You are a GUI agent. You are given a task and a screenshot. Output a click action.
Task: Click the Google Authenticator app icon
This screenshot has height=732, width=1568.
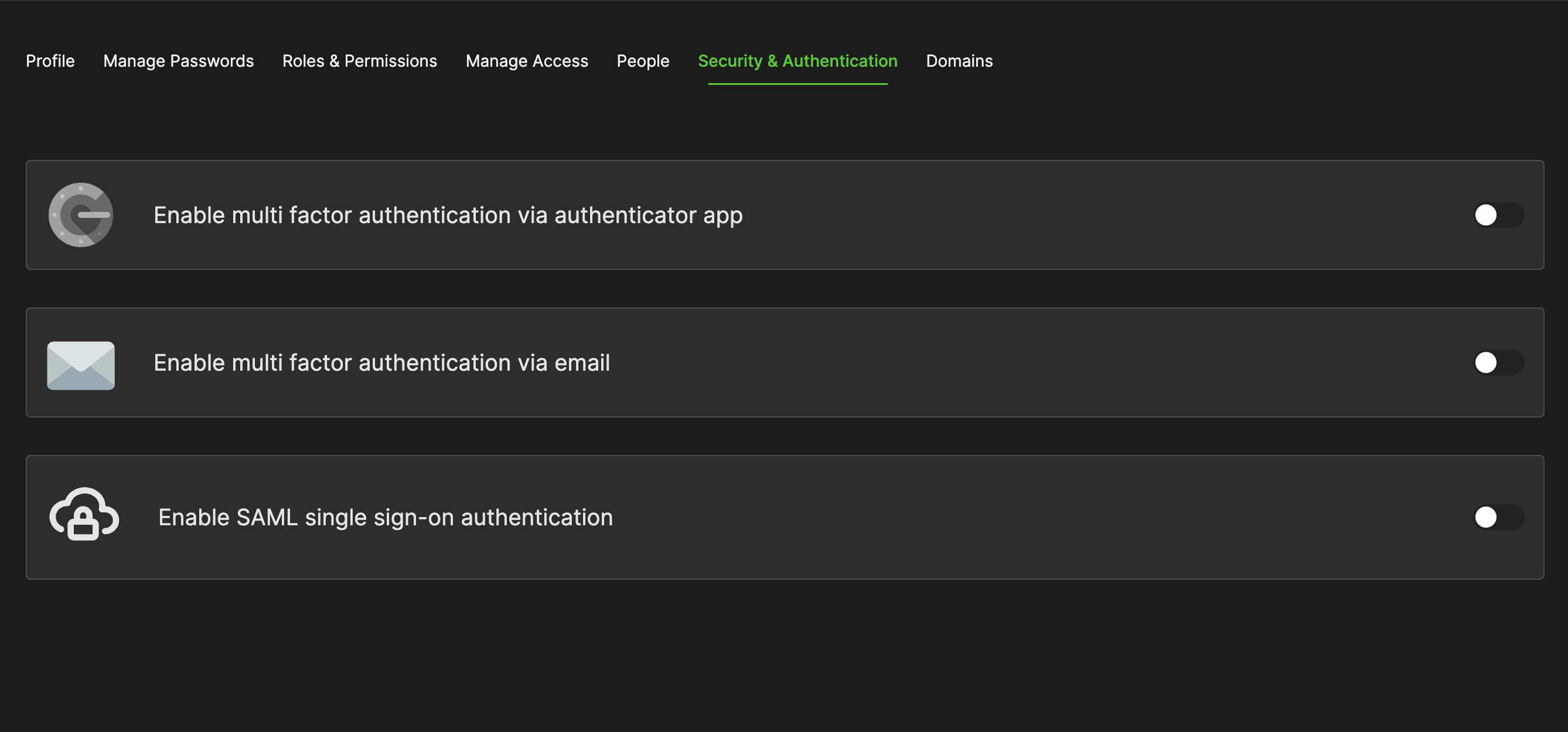pos(81,215)
